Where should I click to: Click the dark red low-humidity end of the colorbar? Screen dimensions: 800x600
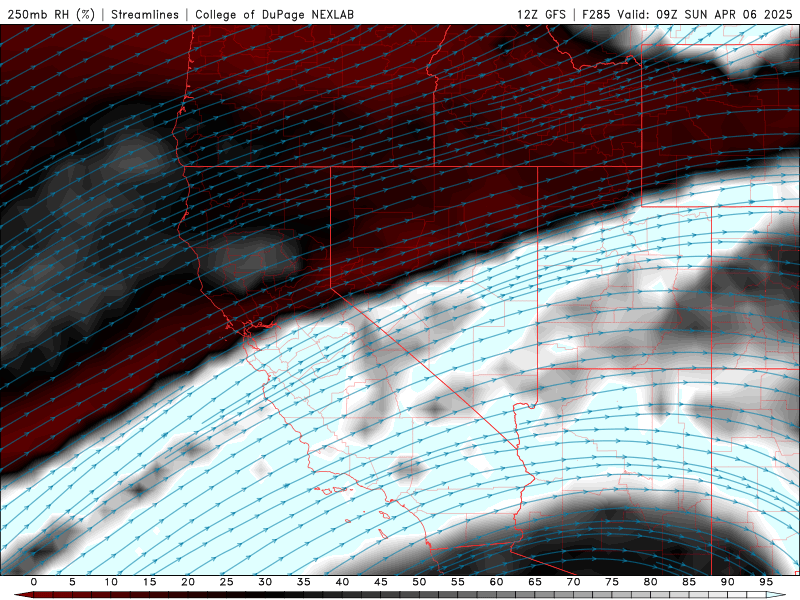click(x=26, y=595)
